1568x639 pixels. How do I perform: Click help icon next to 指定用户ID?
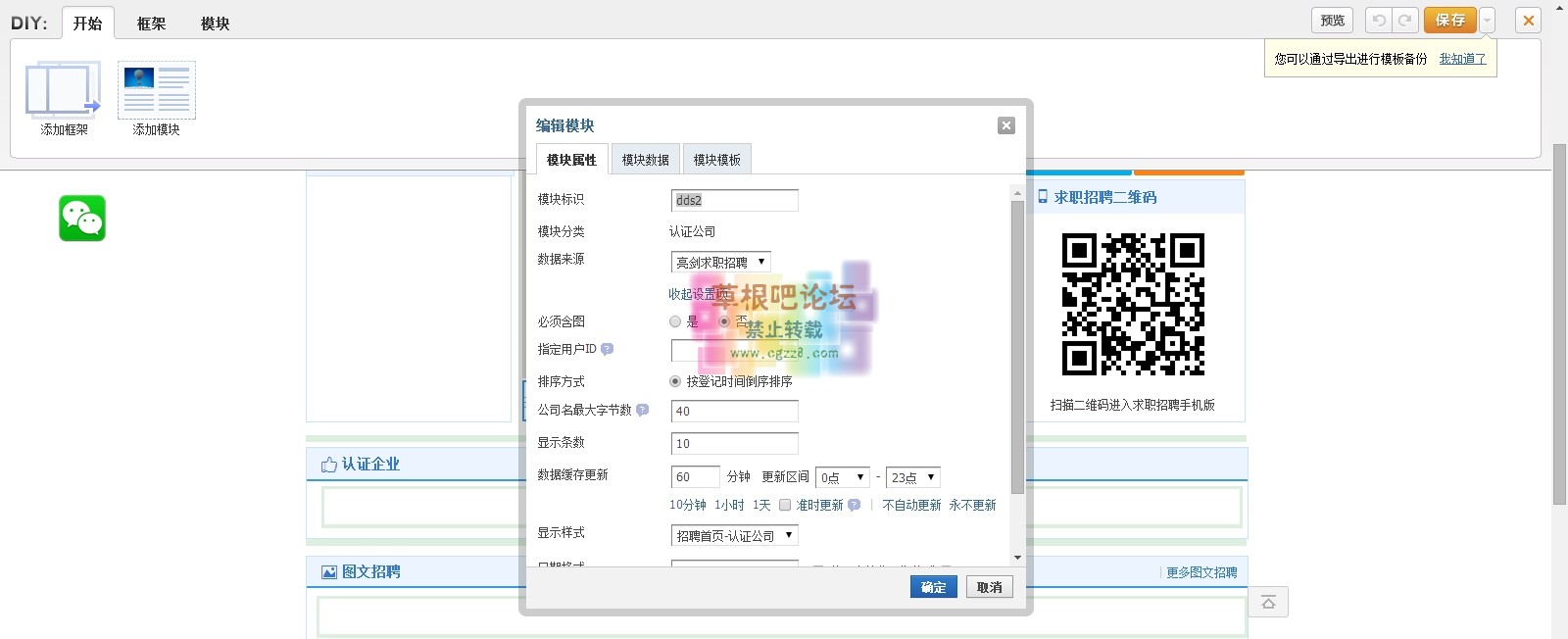[x=608, y=349]
